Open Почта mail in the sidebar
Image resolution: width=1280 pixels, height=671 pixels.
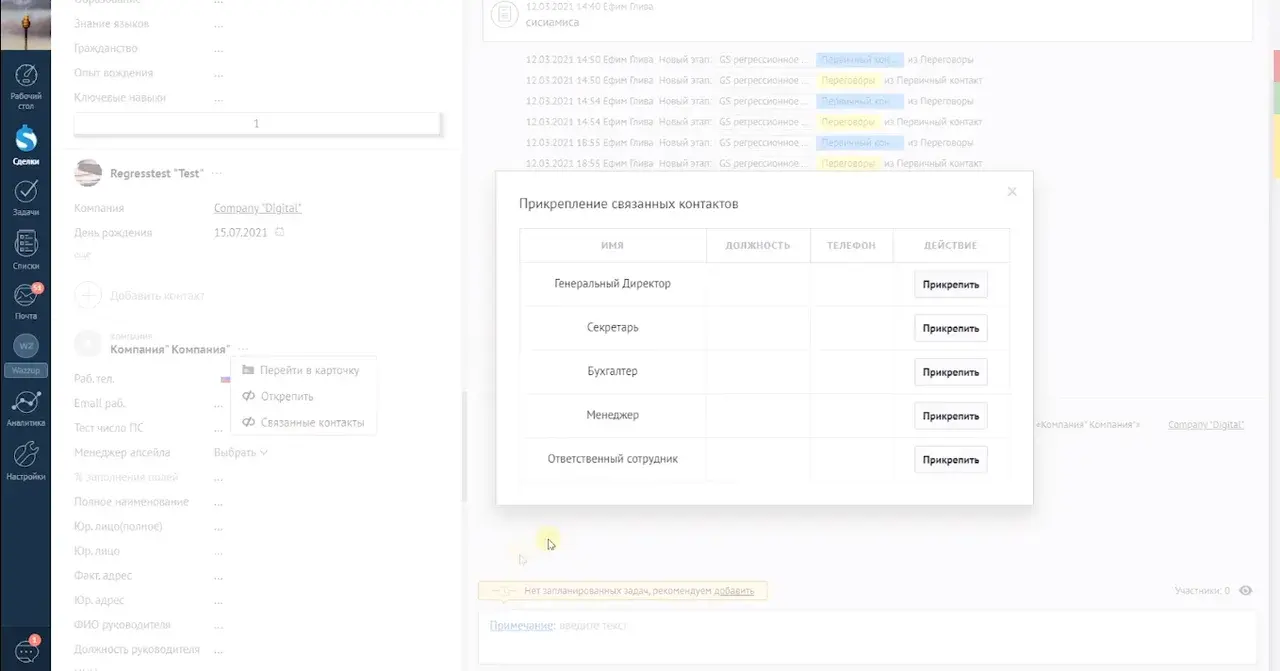click(x=26, y=302)
